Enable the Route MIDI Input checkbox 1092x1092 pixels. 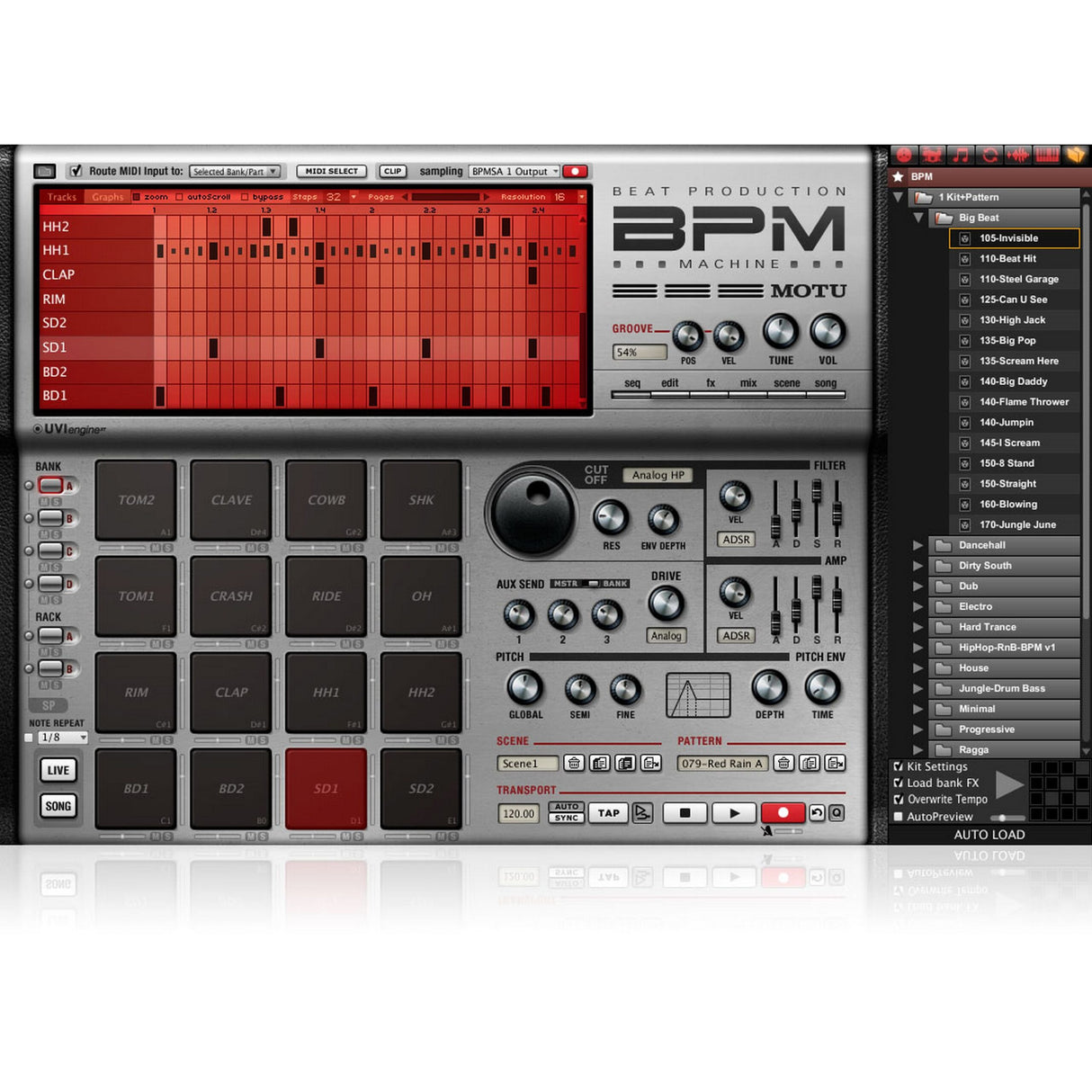(76, 170)
